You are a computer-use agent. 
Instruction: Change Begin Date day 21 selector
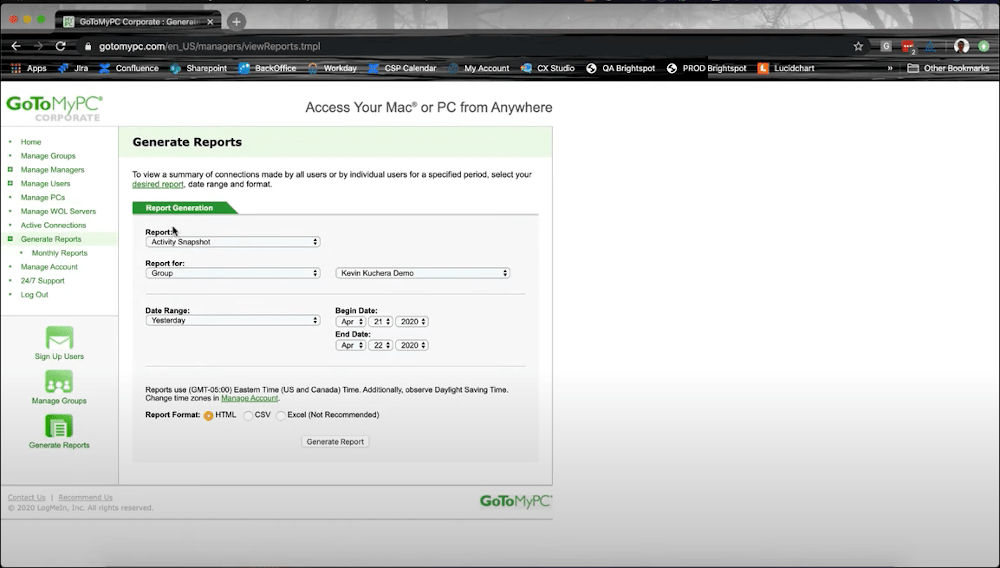(380, 321)
